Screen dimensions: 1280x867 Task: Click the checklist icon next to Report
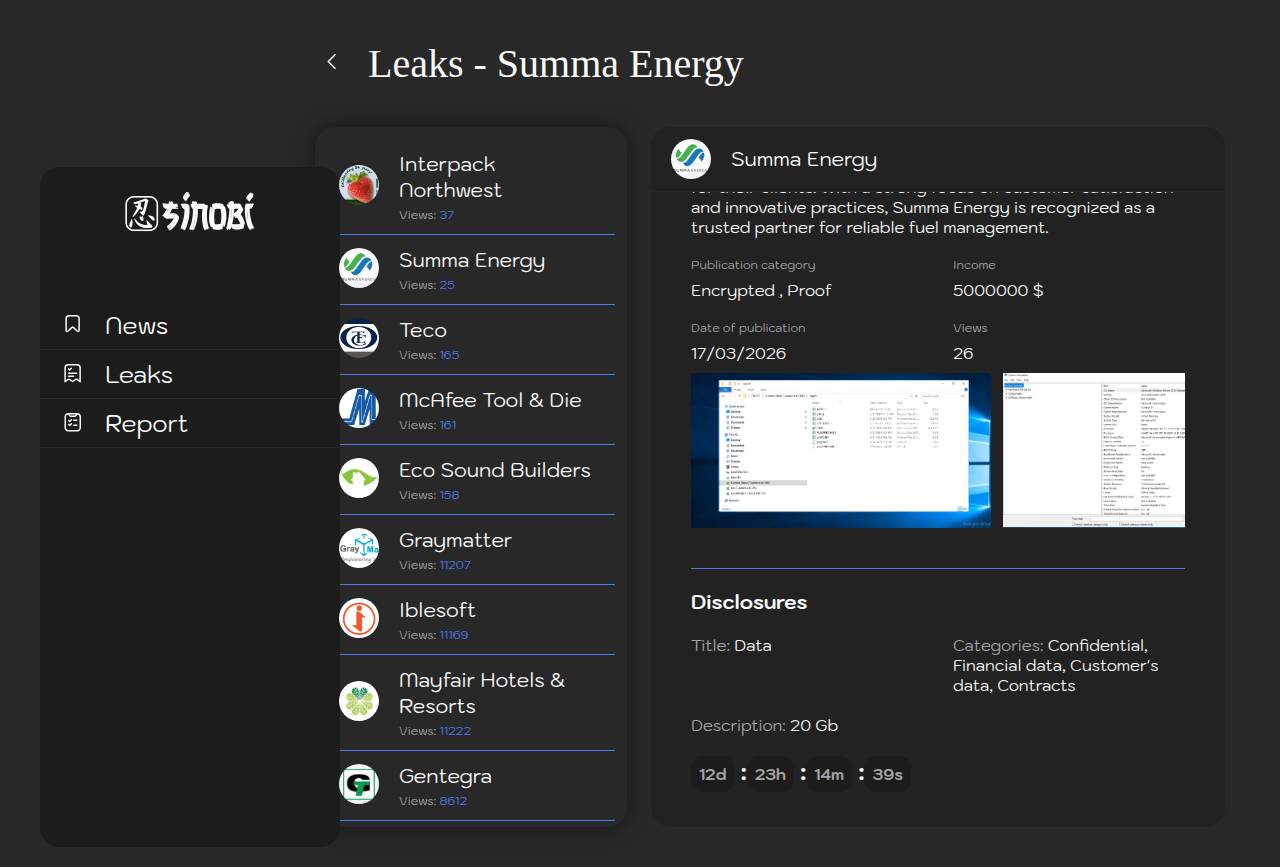click(72, 422)
